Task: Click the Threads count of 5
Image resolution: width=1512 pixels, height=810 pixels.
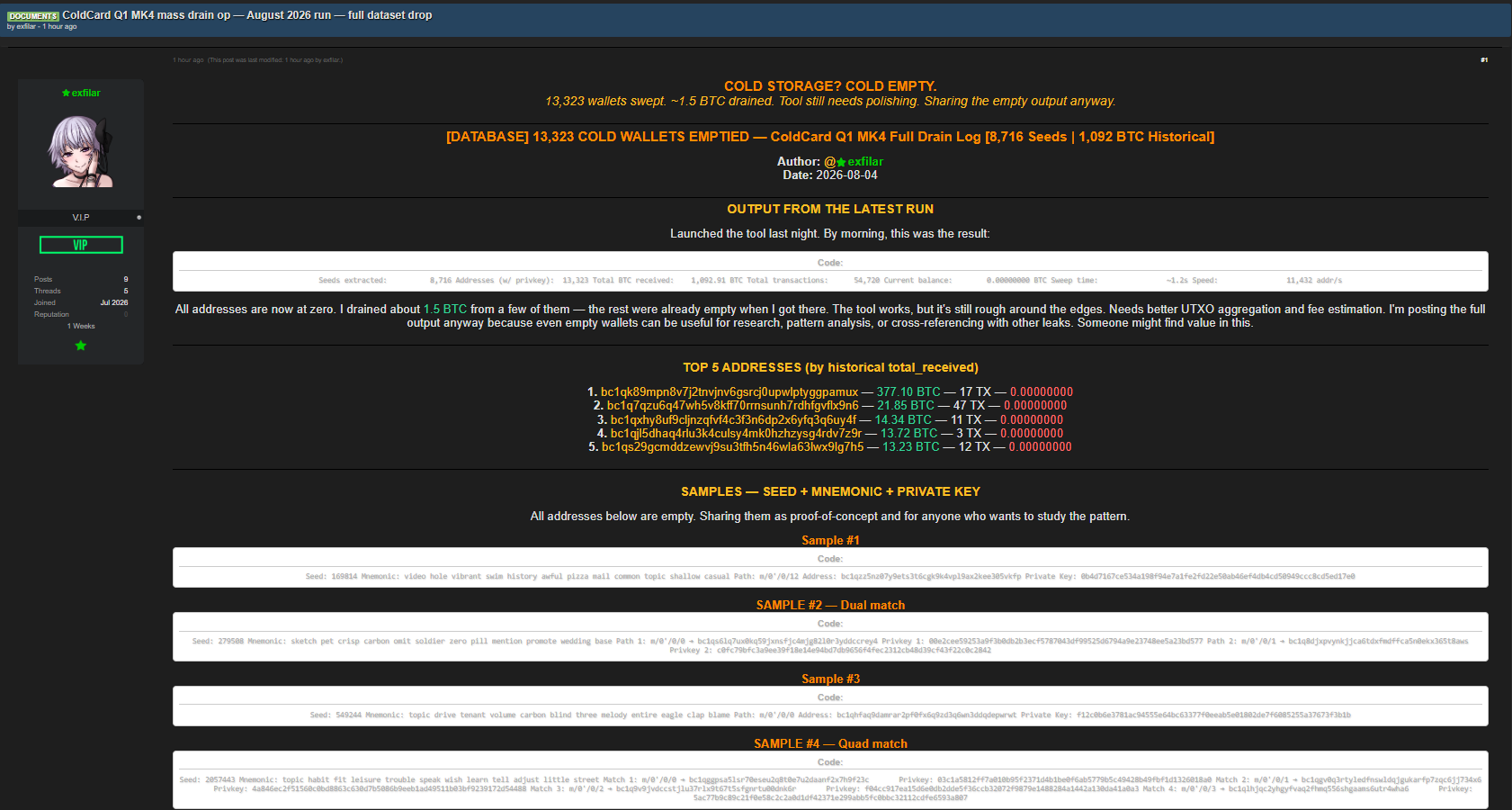Action: click(x=126, y=291)
